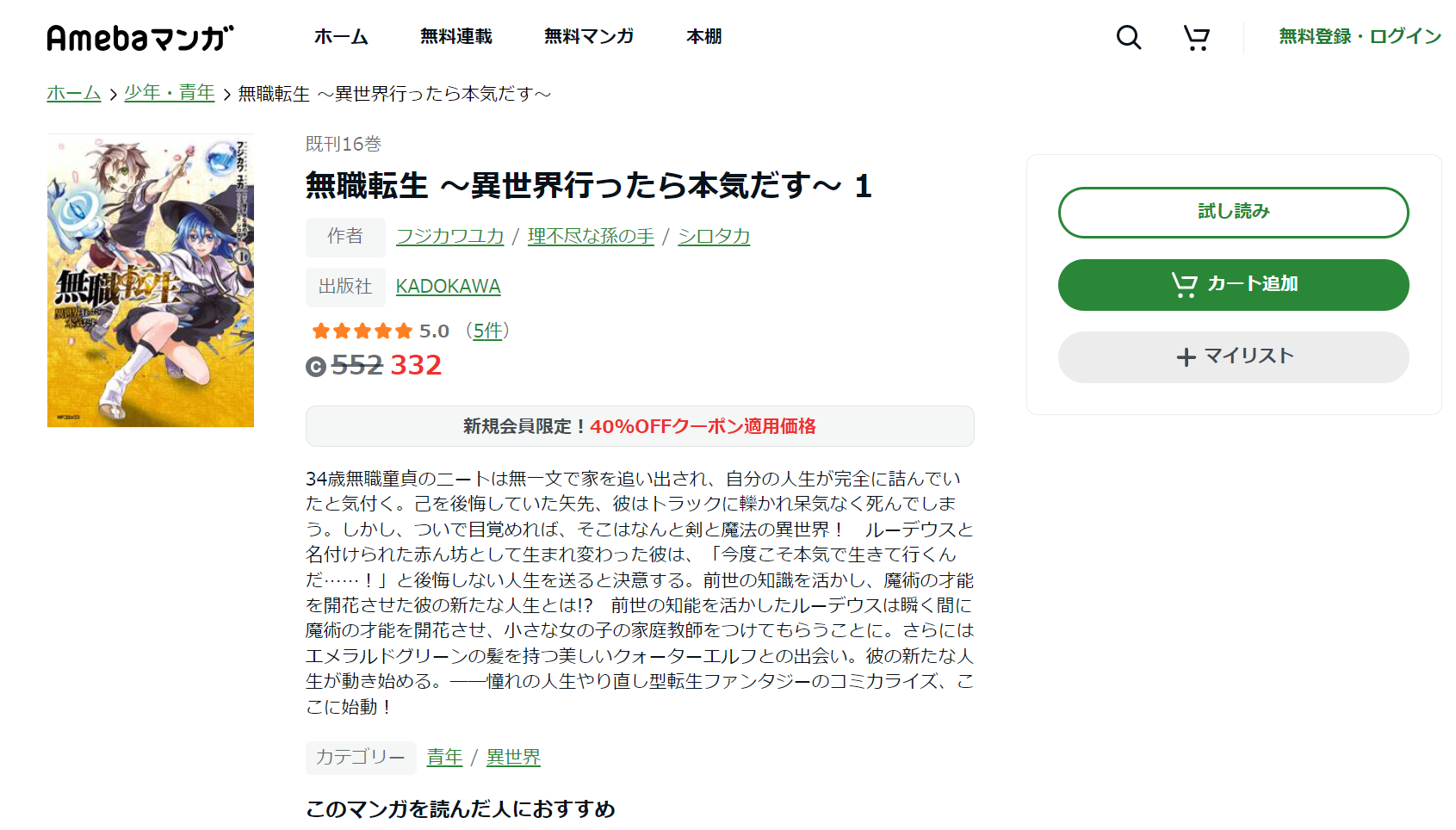This screenshot has width=1456, height=830.
Task: Click the coin icon beside the price
Action: (x=316, y=367)
